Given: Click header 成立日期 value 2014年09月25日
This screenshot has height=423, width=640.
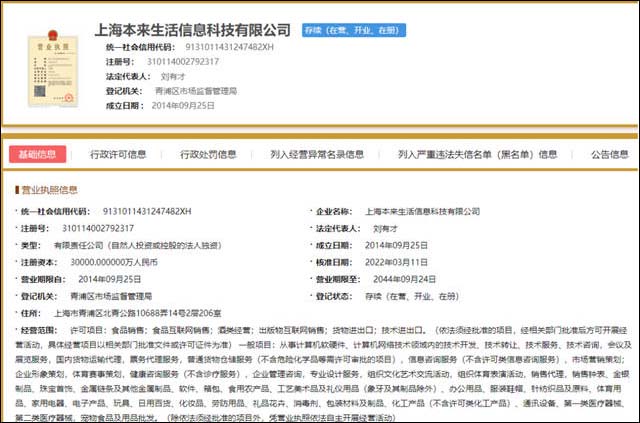Looking at the screenshot, I should tap(183, 106).
